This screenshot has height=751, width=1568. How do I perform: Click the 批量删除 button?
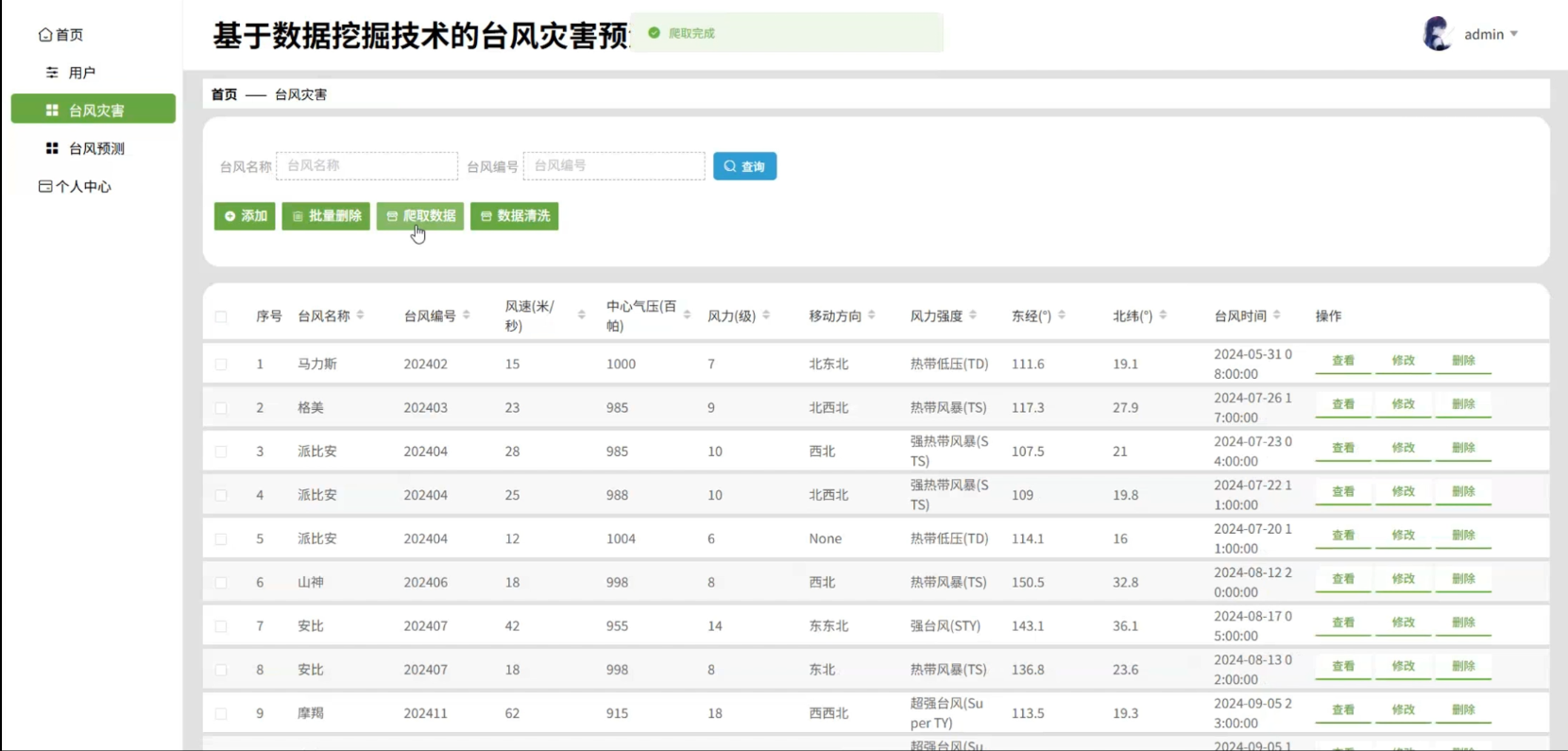pos(326,216)
